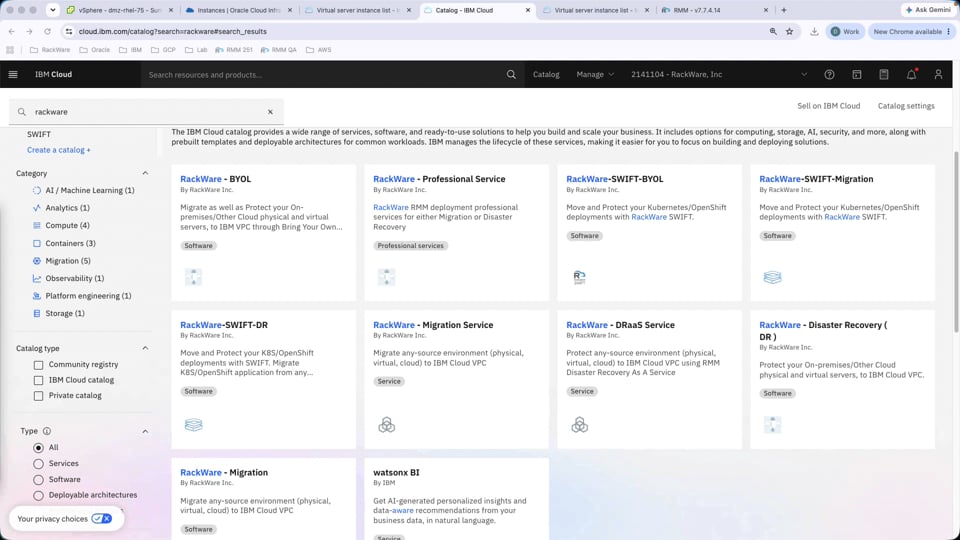Click the Platform engineering category icon
Image resolution: width=960 pixels, height=540 pixels.
(37, 296)
